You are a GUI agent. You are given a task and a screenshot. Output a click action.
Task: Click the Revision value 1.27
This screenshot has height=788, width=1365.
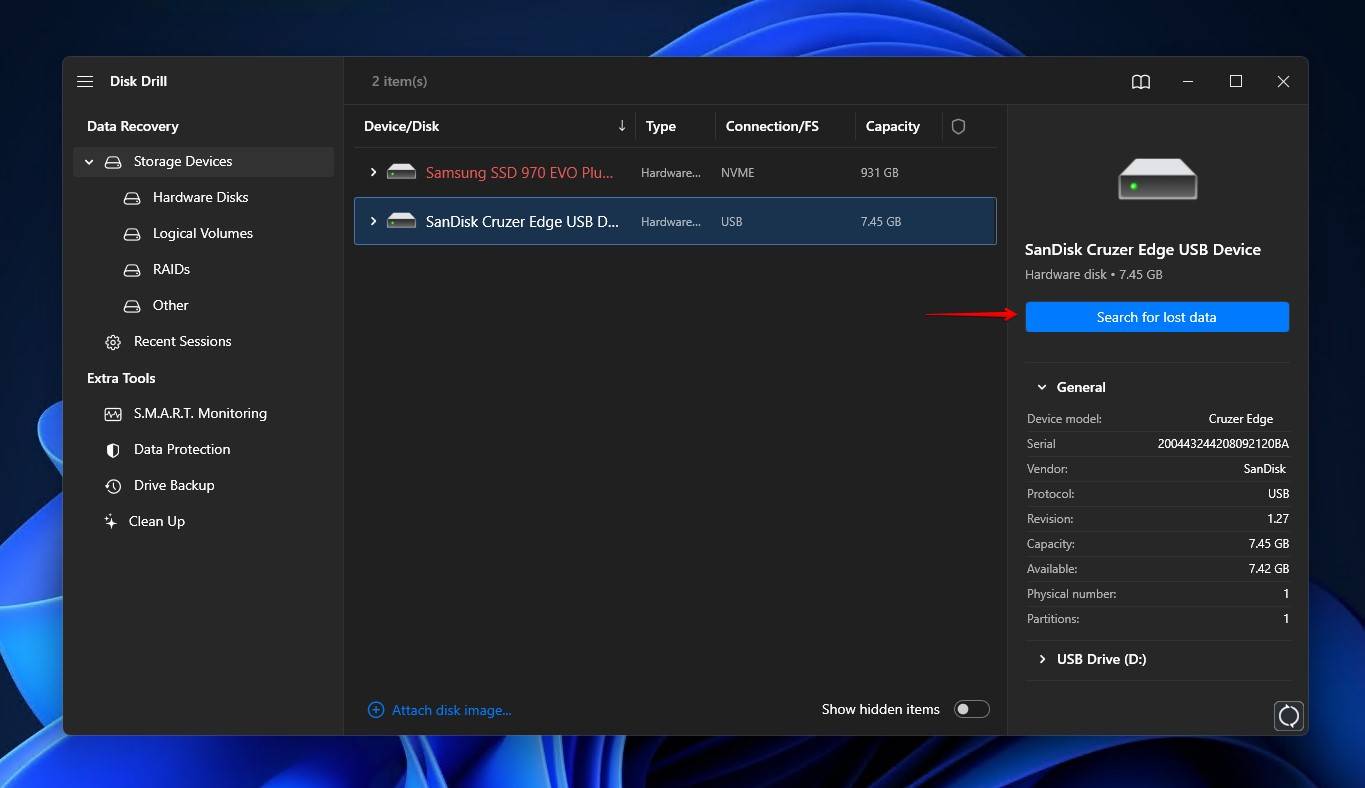point(1277,519)
